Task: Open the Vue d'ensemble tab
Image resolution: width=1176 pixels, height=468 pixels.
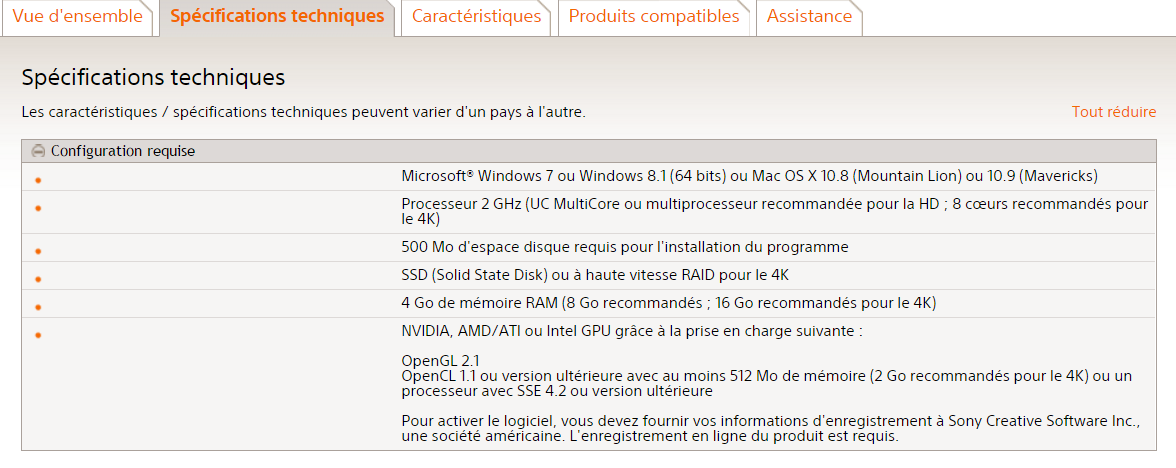Action: point(77,17)
